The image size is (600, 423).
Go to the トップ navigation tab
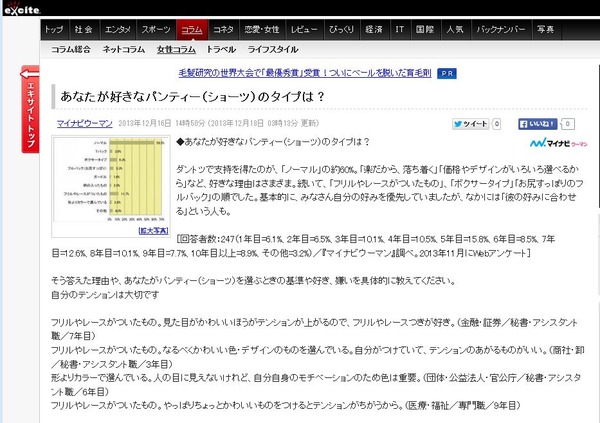click(x=54, y=29)
